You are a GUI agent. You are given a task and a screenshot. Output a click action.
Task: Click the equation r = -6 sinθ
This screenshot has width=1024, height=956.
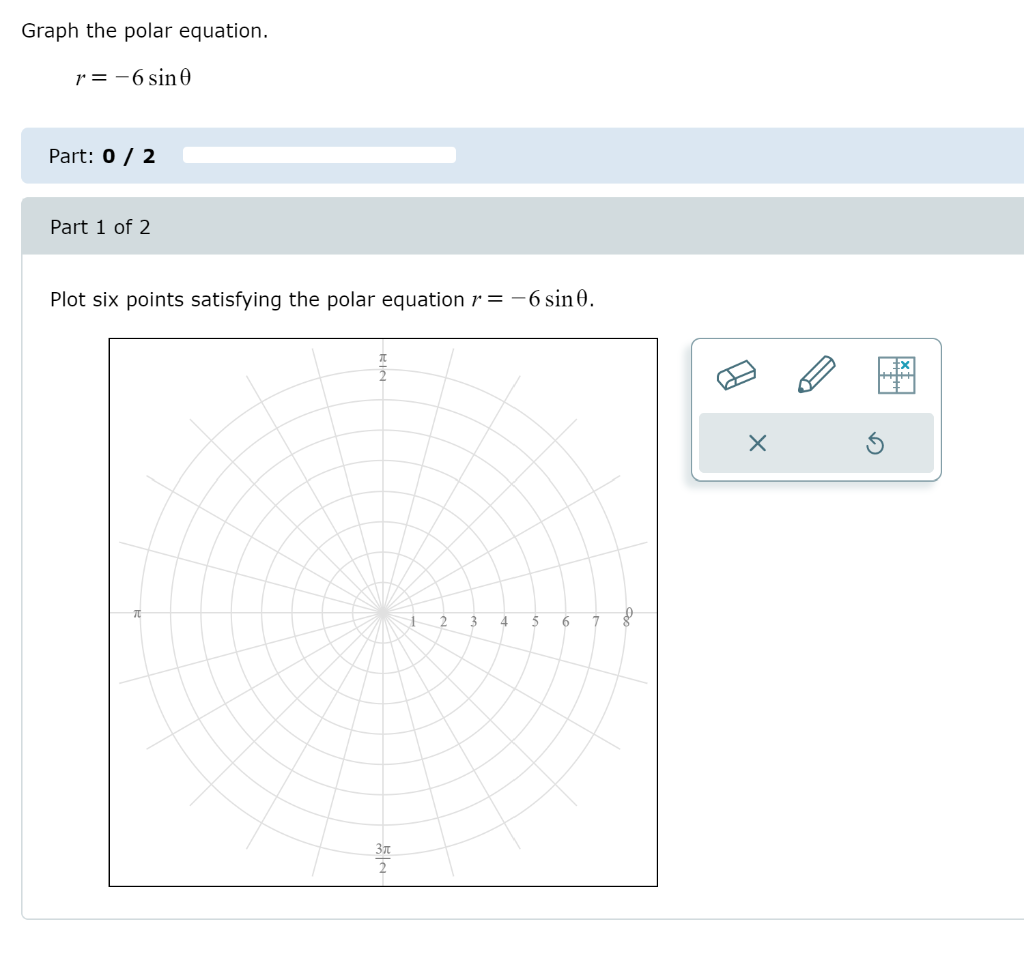click(132, 77)
